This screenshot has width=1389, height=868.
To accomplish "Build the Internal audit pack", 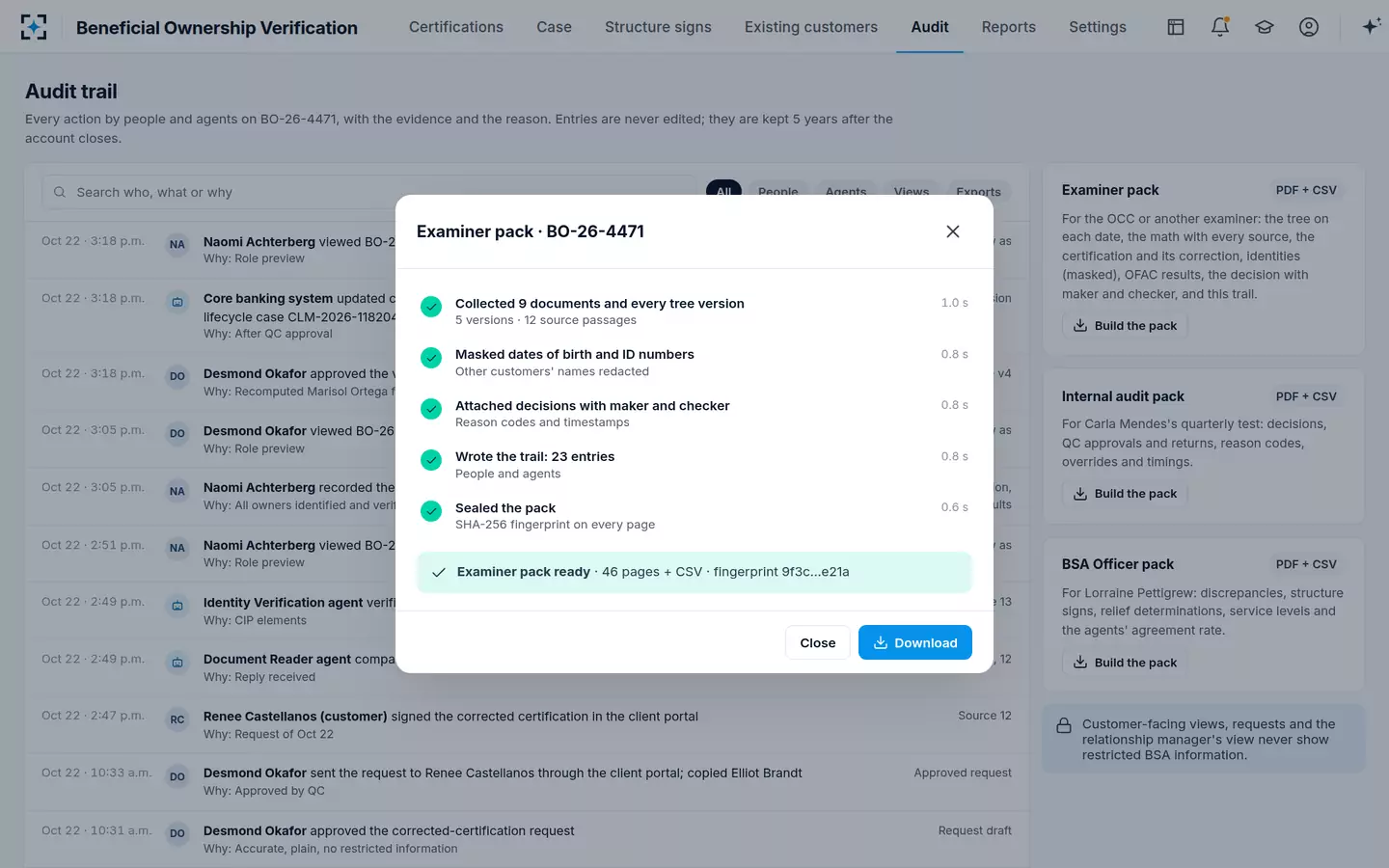I will pyautogui.click(x=1125, y=494).
